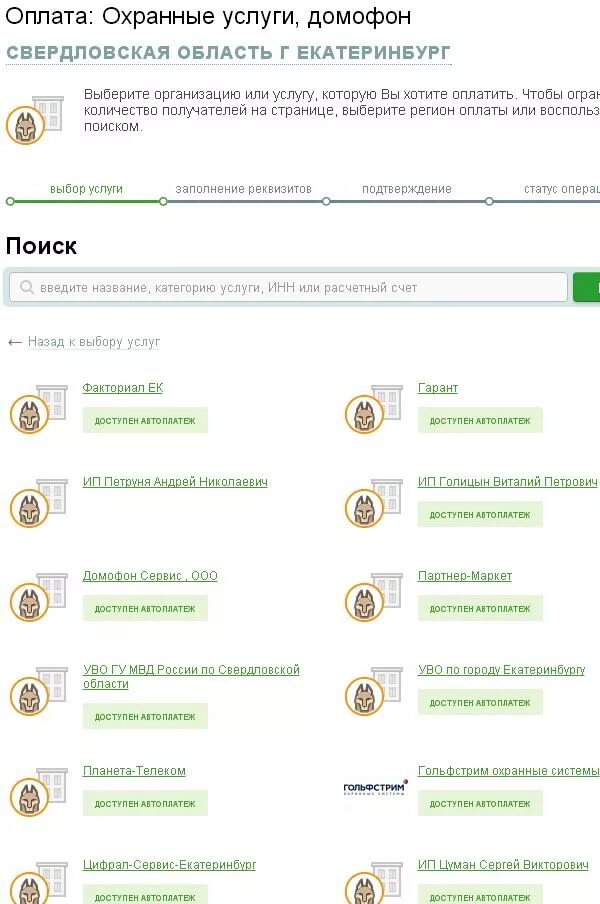Click the green search button
The image size is (600, 904).
pos(586,287)
